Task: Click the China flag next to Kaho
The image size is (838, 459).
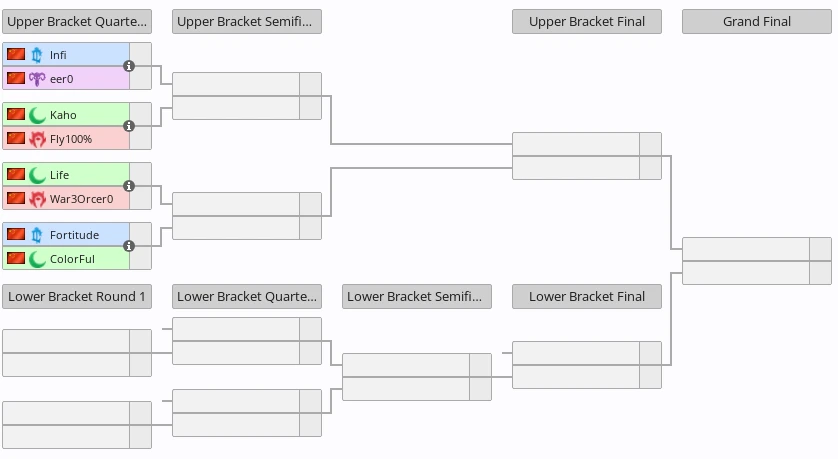Action: click(x=15, y=114)
